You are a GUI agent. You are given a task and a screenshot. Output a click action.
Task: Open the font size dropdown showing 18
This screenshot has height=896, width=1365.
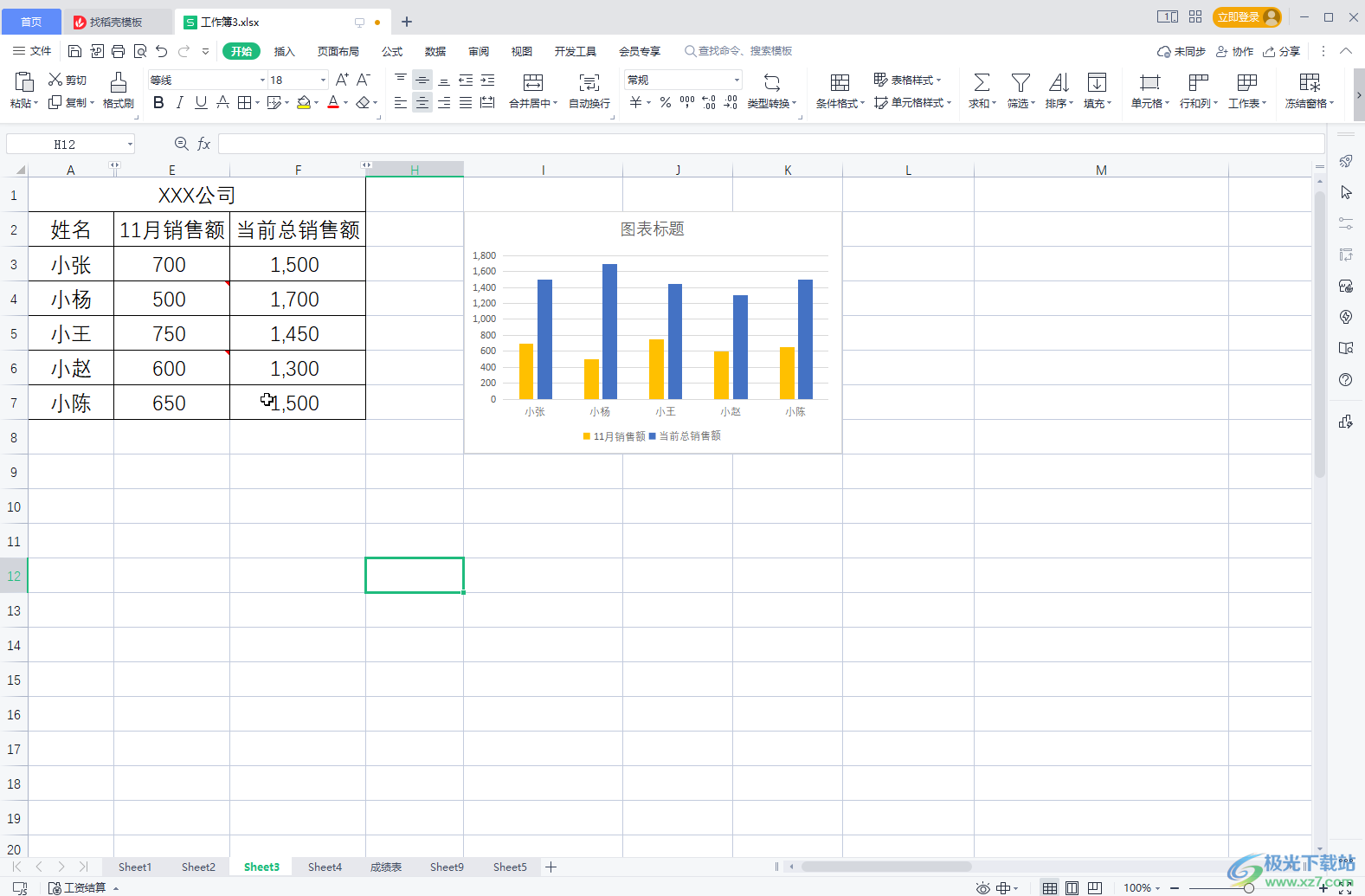[323, 80]
